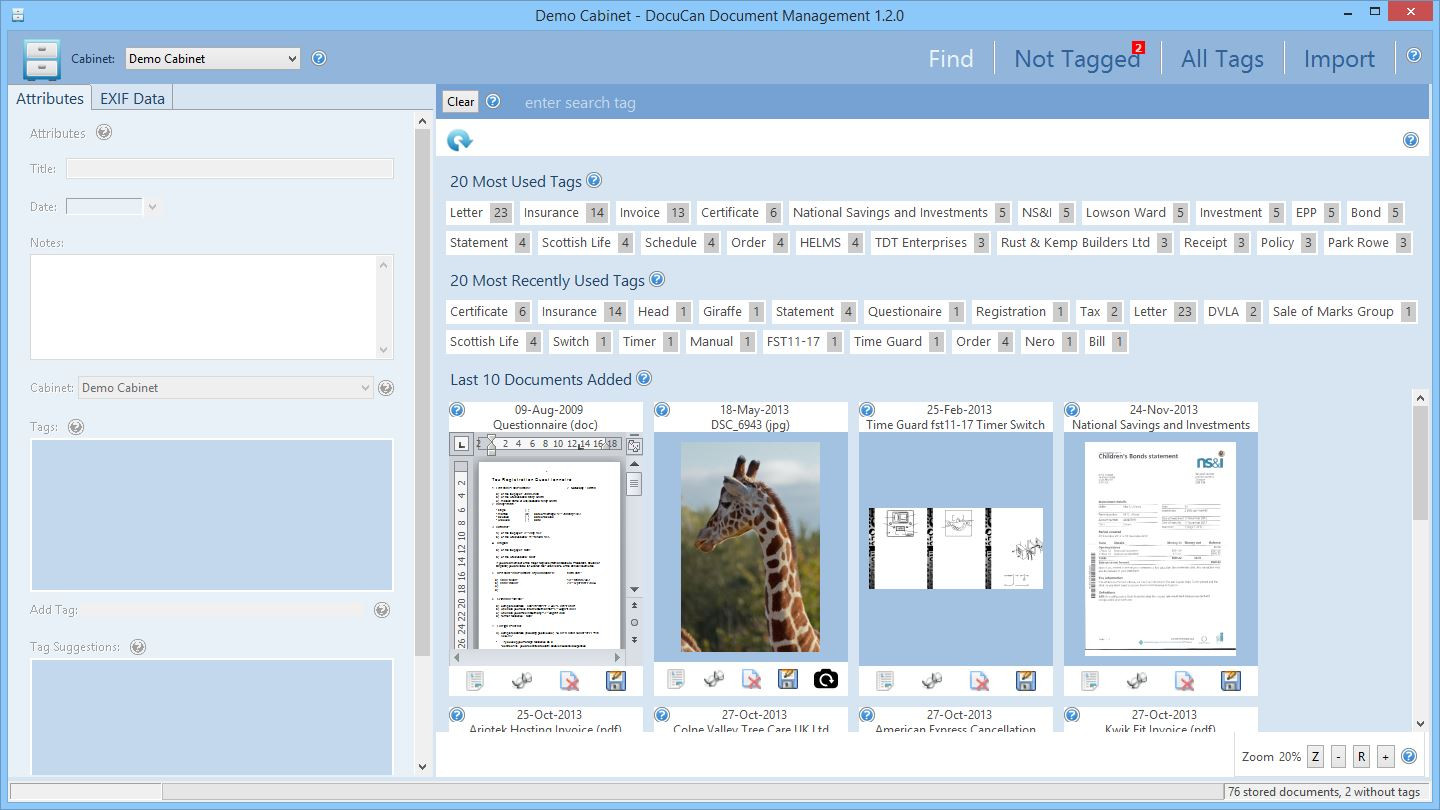The image size is (1440, 810).
Task: Delete the Questionnaire document with red X icon
Action: tap(569, 681)
